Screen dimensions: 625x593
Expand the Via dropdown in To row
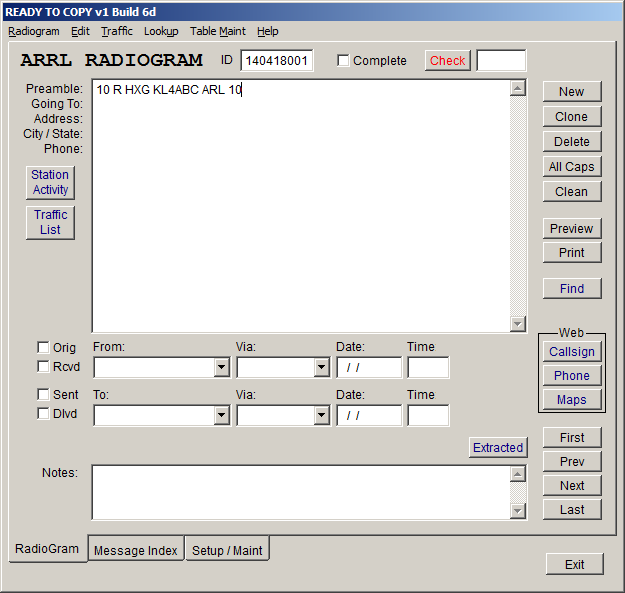point(321,416)
